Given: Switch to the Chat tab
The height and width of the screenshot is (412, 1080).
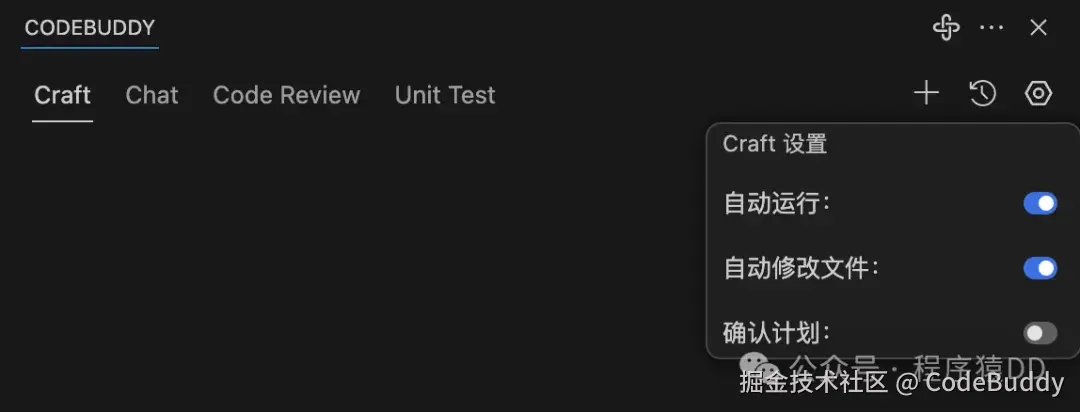Looking at the screenshot, I should click(152, 95).
